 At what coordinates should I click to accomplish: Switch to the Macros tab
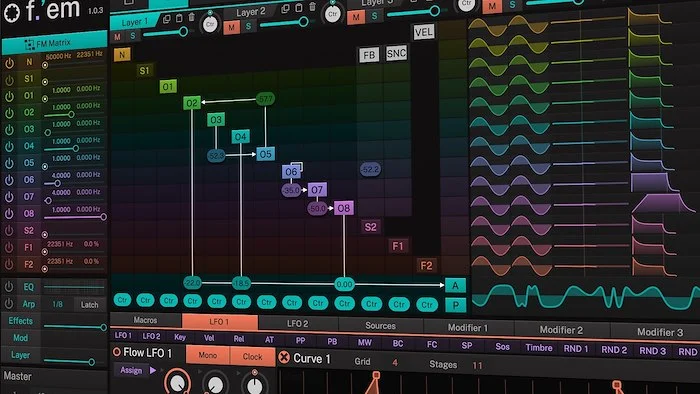click(x=145, y=320)
